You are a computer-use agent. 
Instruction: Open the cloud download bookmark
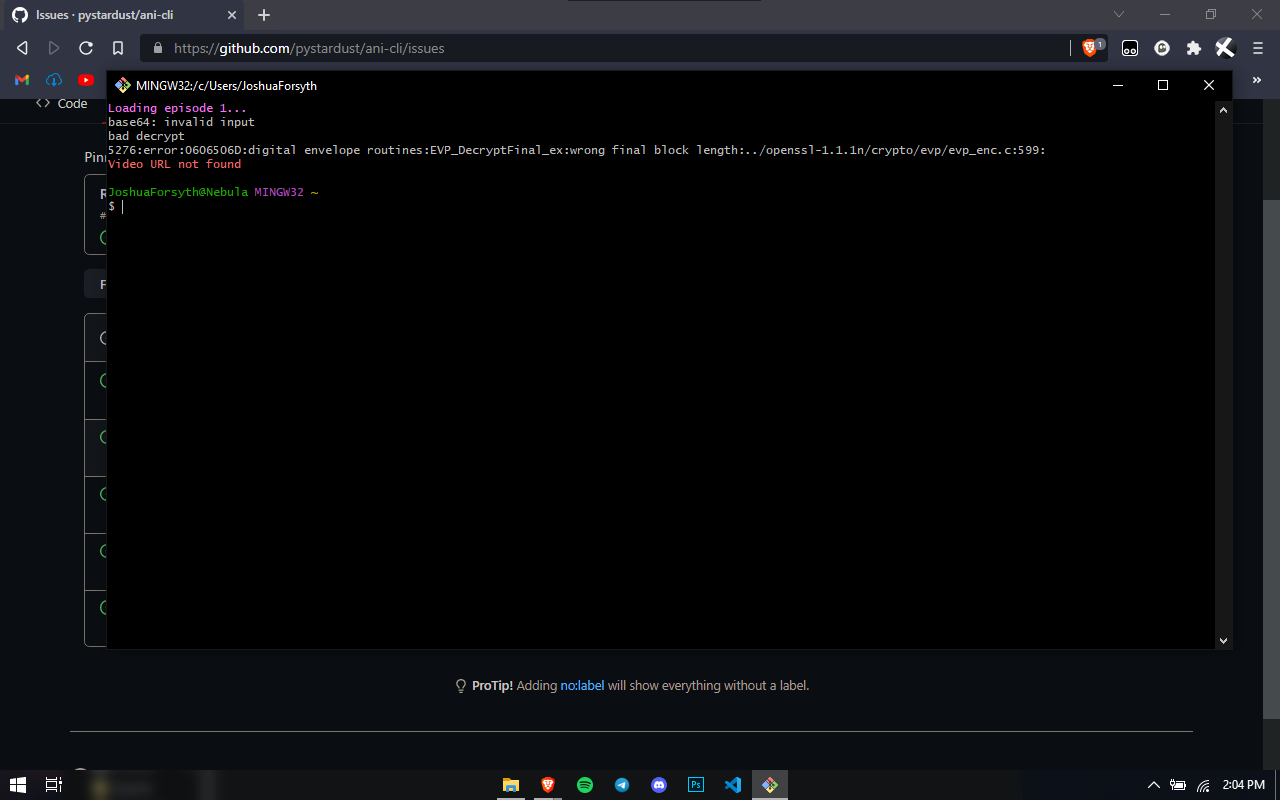[x=54, y=80]
